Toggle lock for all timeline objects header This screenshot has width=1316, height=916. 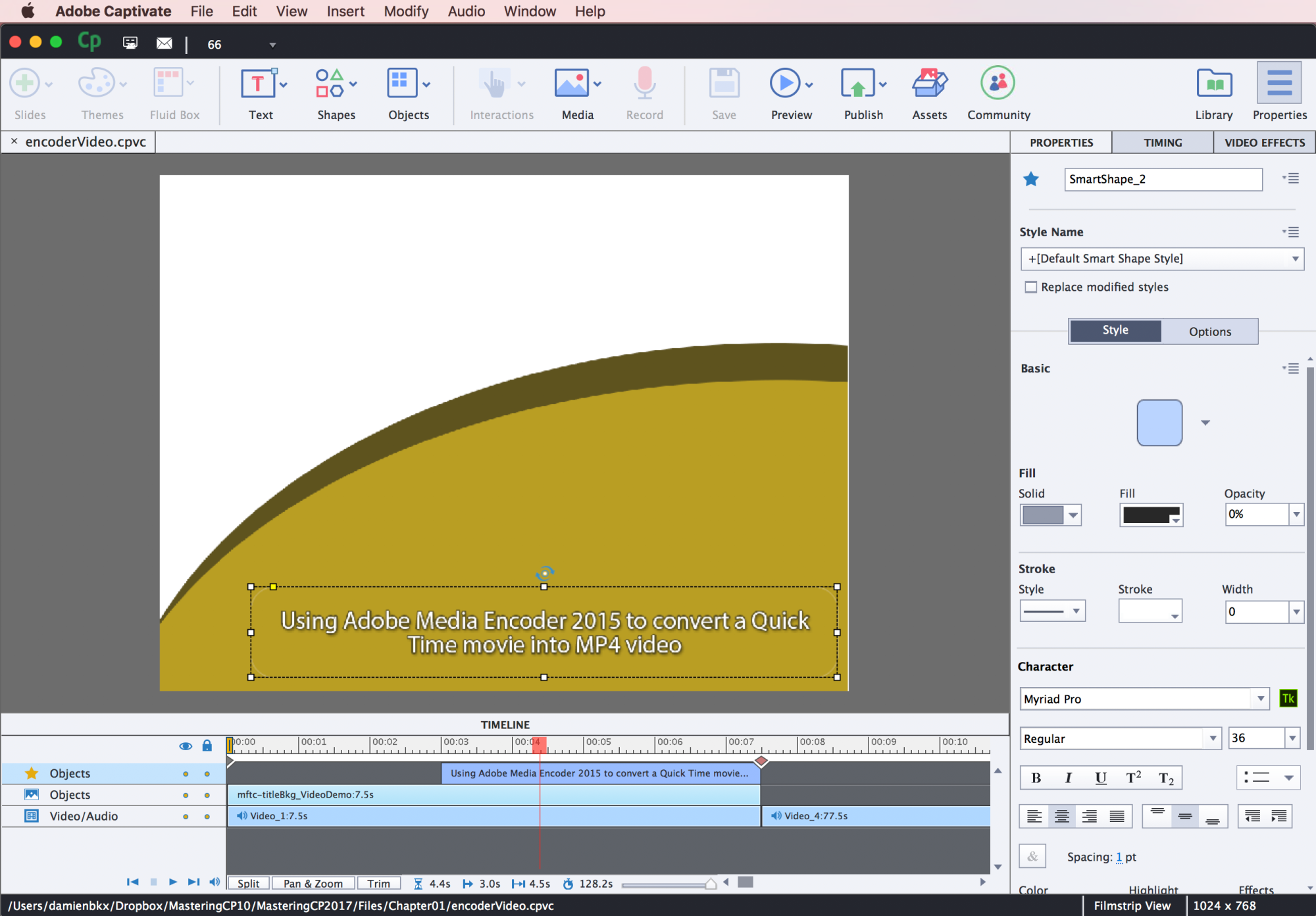click(x=207, y=746)
